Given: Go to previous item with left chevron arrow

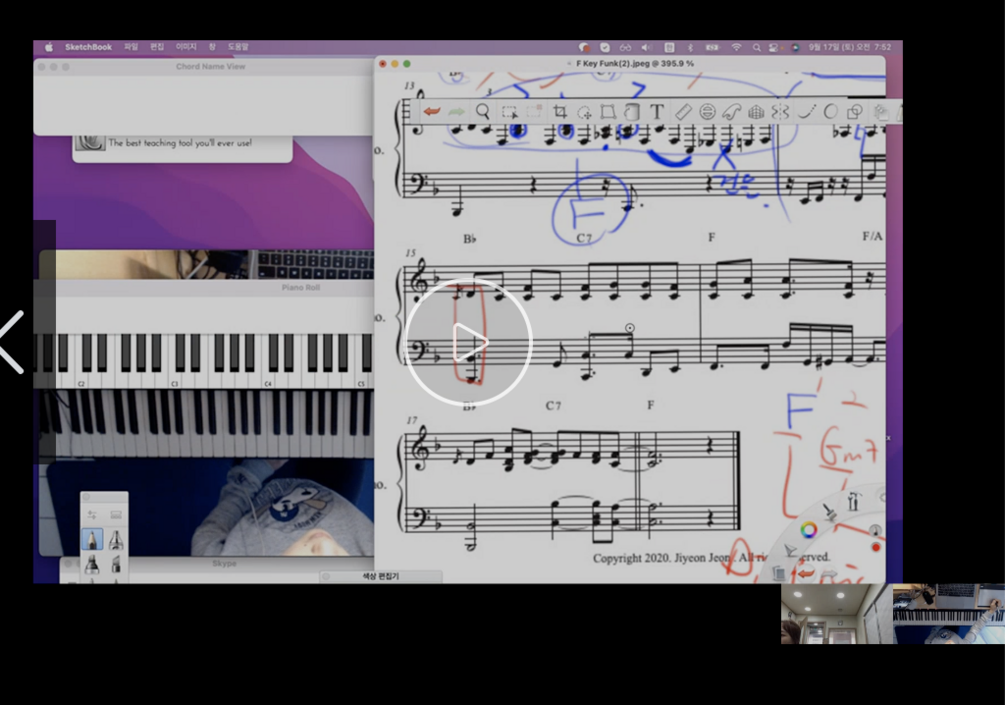Looking at the screenshot, I should click(x=12, y=342).
